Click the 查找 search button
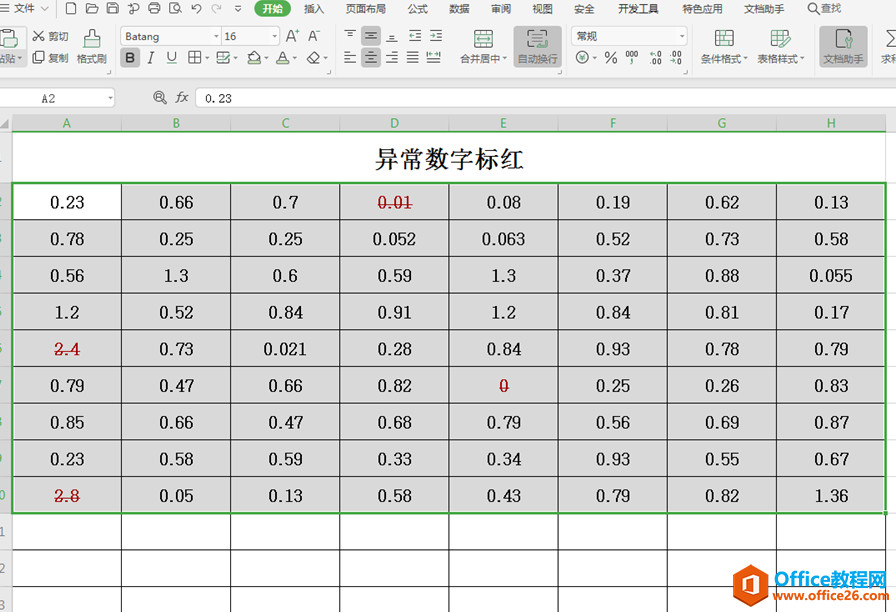The image size is (896, 613). click(x=825, y=9)
